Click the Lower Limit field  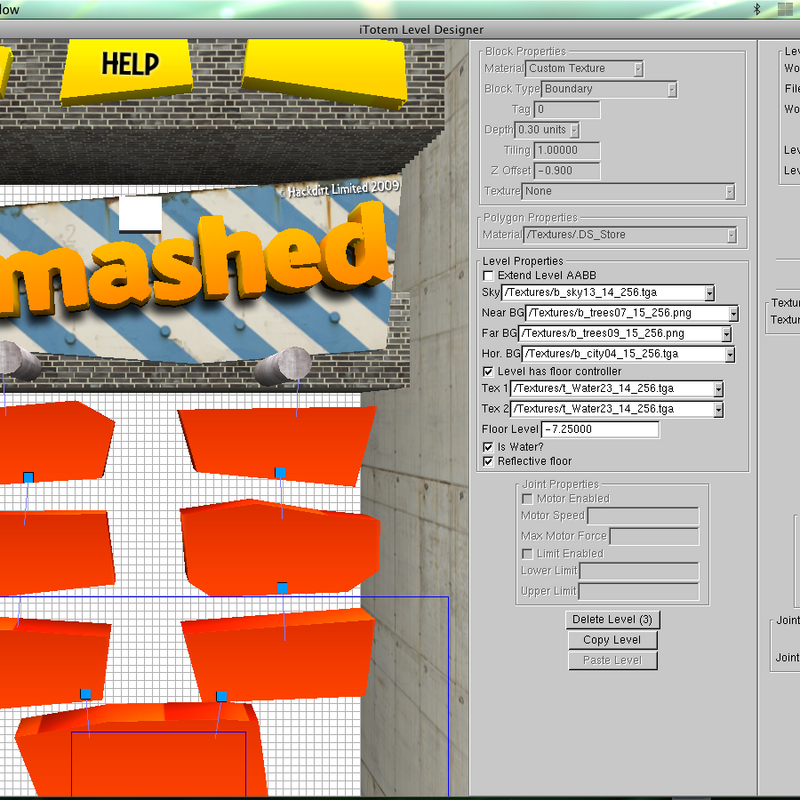pos(639,571)
